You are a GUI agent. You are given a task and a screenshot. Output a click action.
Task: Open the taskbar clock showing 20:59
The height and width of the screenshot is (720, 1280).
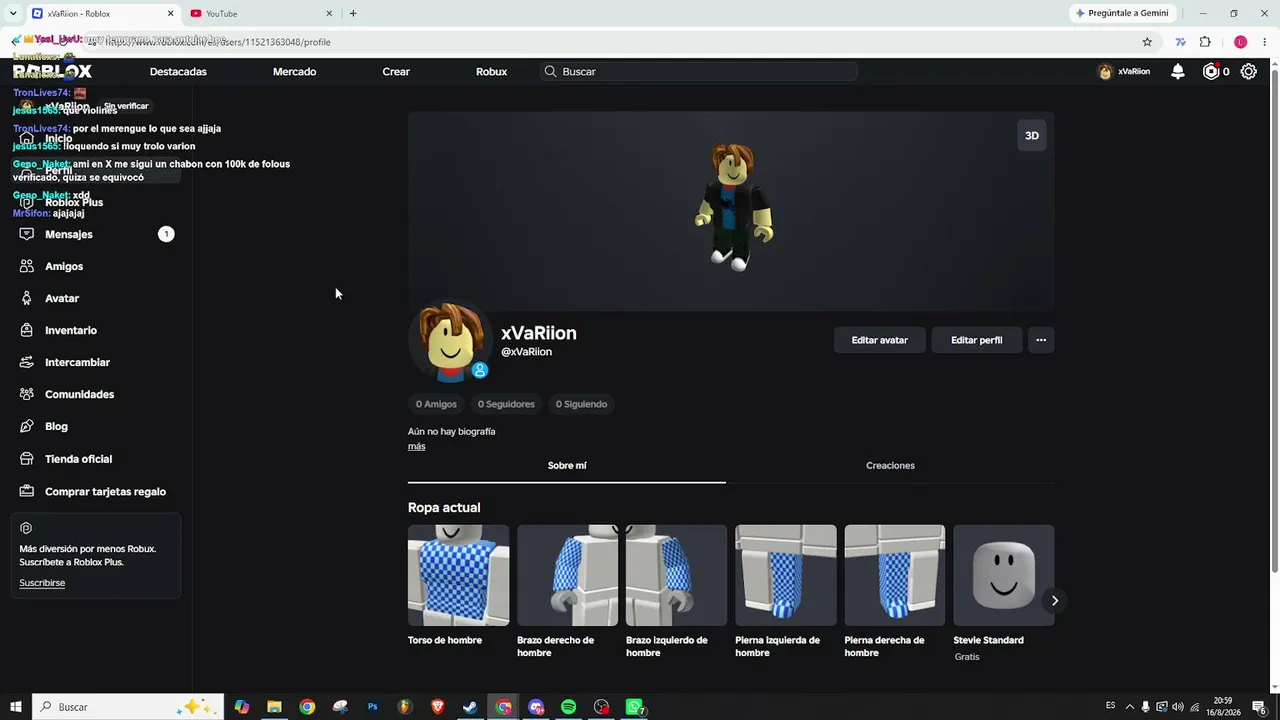pos(1222,707)
